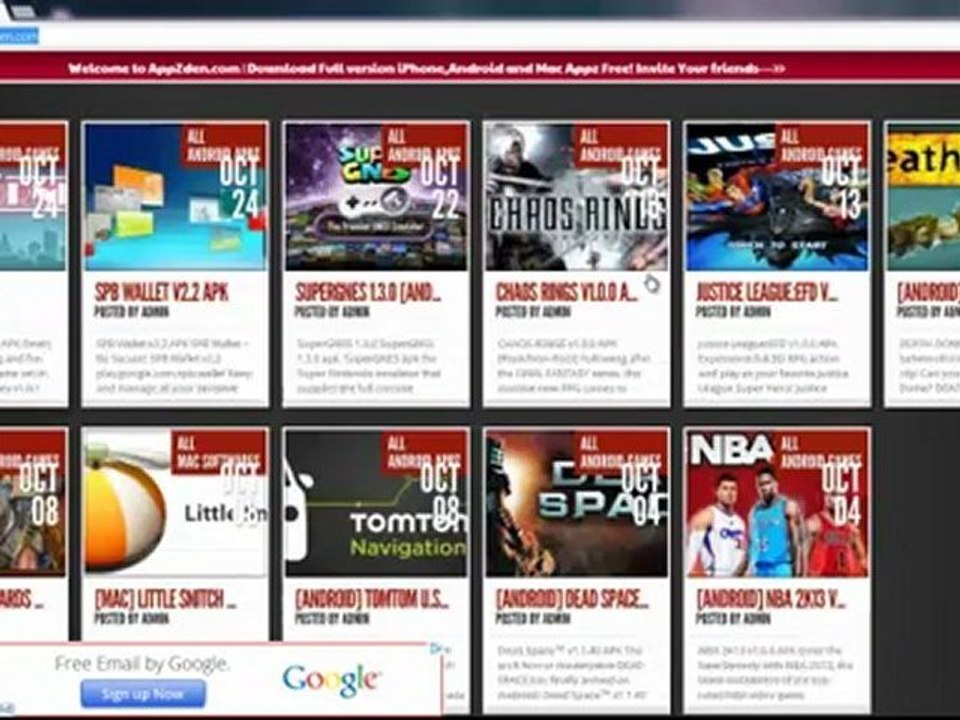Click the All Android Games tag on NBA 2K13 card

[x=822, y=451]
